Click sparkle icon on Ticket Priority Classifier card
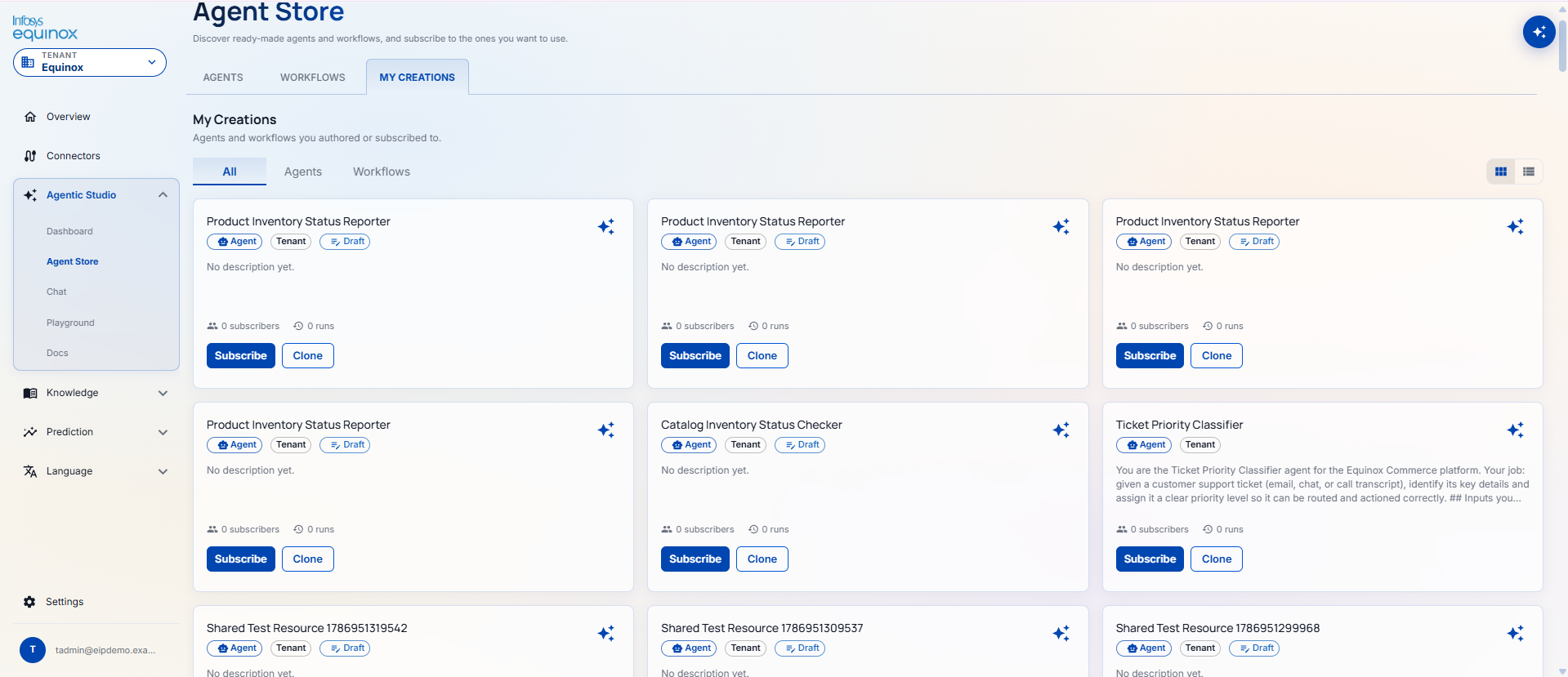1568x677 pixels. pos(1515,430)
